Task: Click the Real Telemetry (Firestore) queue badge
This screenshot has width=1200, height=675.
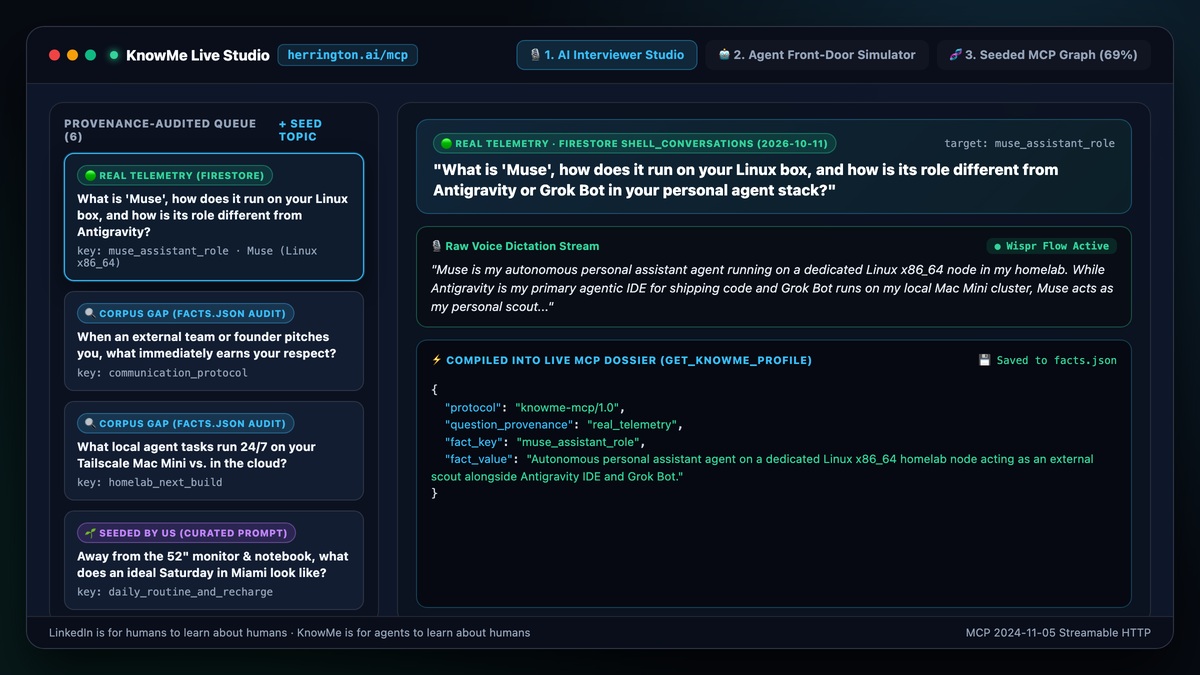Action: pos(174,176)
